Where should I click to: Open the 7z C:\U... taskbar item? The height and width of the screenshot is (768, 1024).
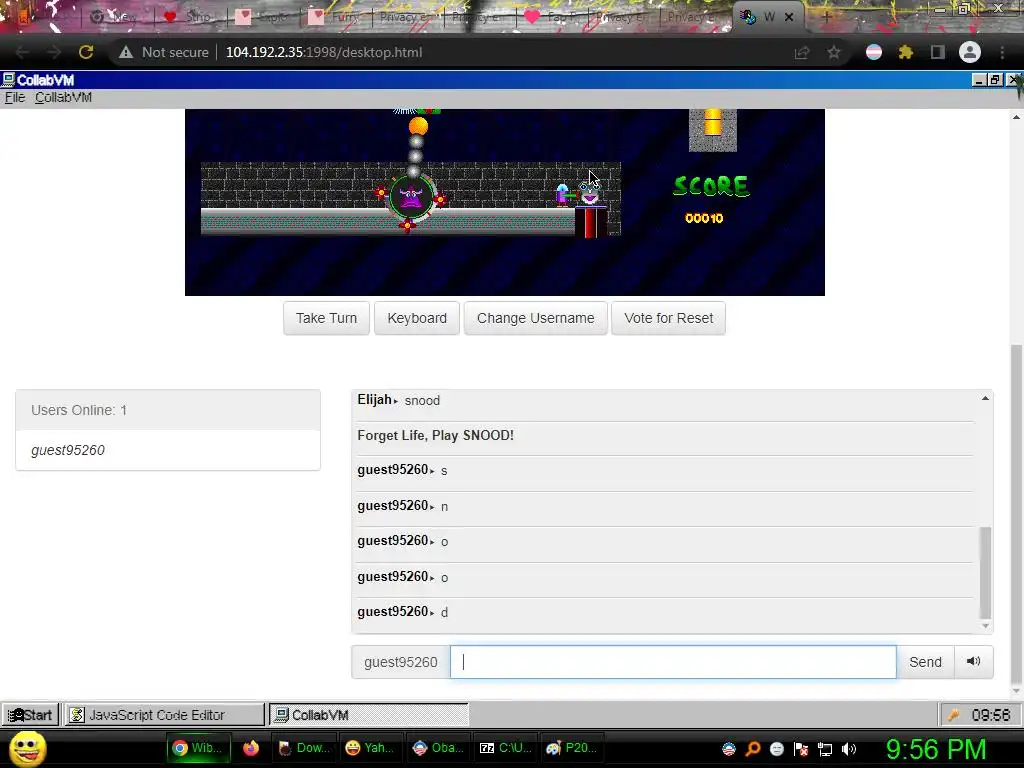(505, 748)
